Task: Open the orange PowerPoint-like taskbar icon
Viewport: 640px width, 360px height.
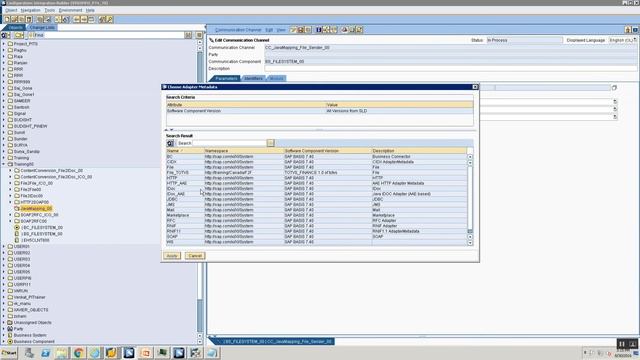Action: point(145,353)
